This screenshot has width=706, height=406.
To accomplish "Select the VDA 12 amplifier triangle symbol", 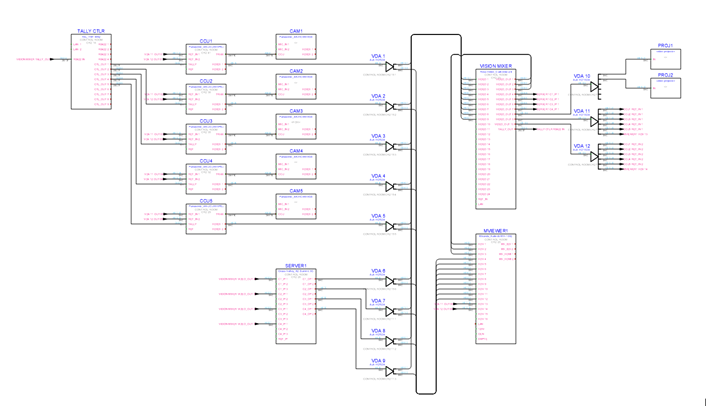I will tap(594, 156).
